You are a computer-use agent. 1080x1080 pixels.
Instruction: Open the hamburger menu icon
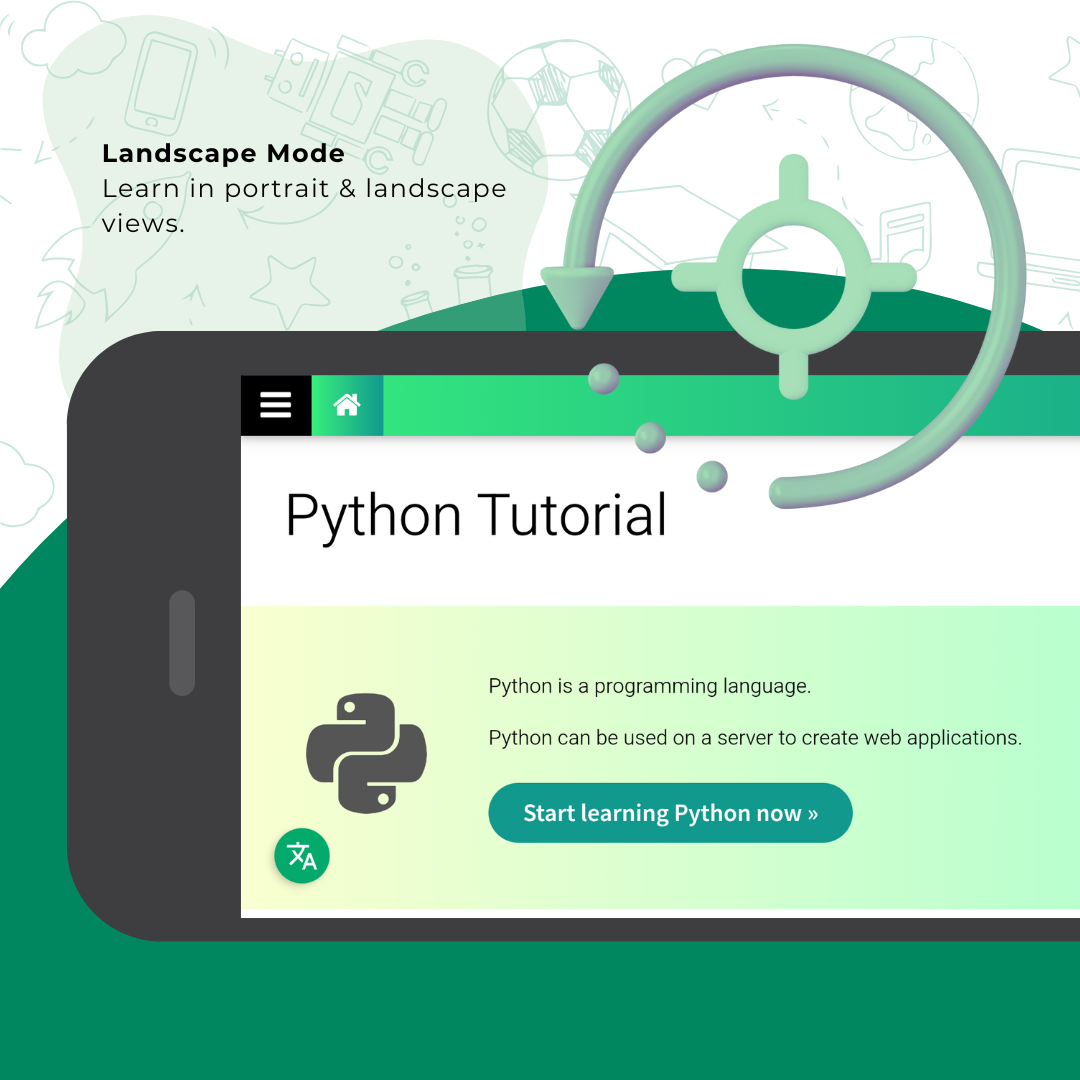(x=276, y=405)
